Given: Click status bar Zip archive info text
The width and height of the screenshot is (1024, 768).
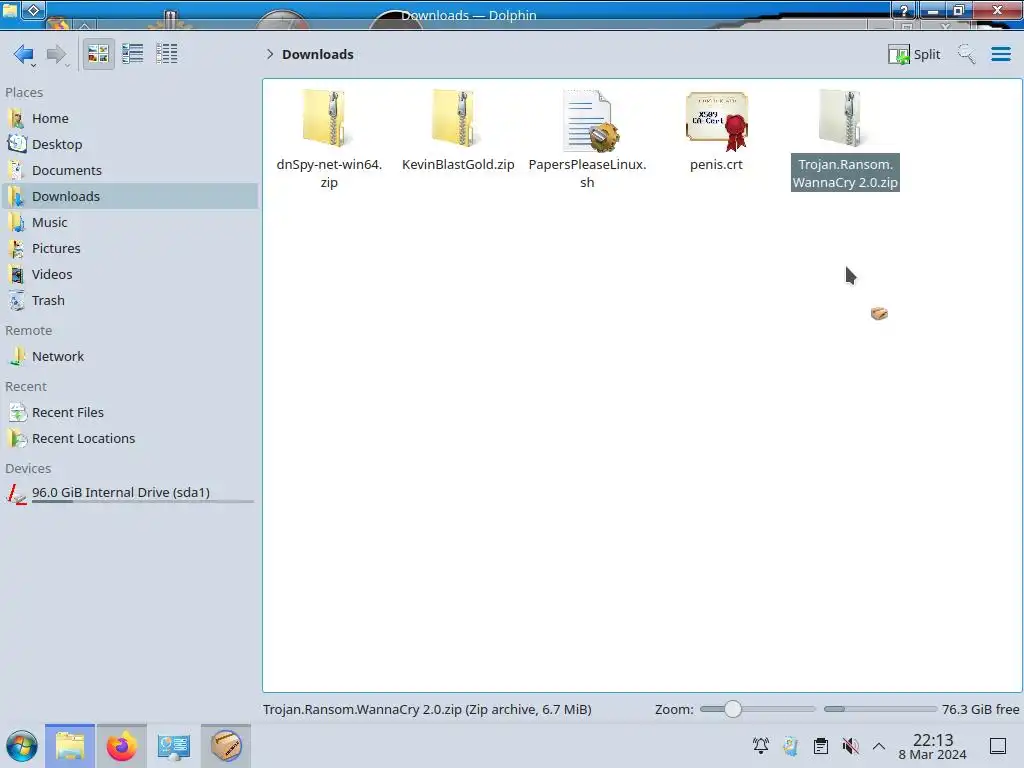Looking at the screenshot, I should click(427, 710).
